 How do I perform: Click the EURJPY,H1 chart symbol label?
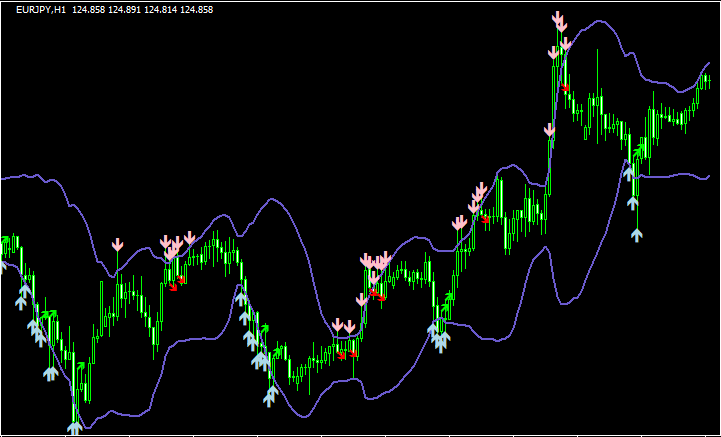pos(41,9)
